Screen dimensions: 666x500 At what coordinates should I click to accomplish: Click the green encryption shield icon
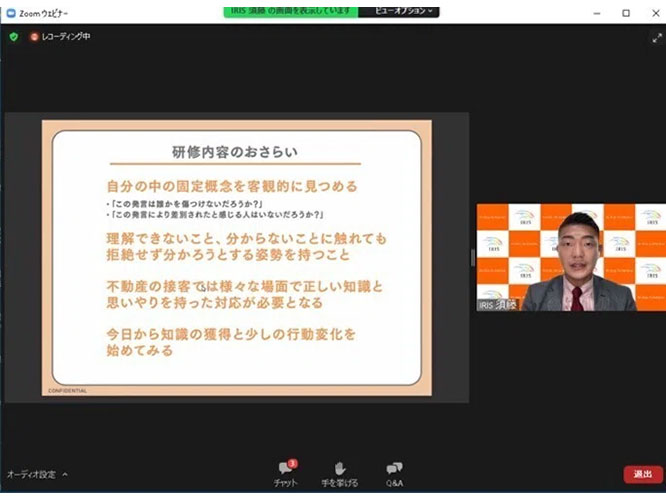click(13, 37)
